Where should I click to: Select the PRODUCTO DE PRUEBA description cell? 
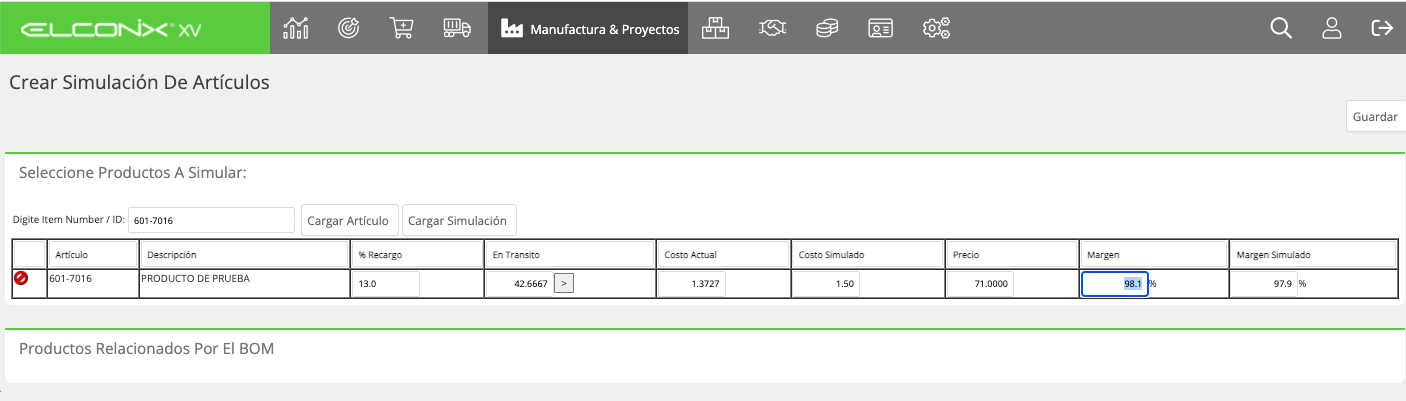tap(244, 284)
